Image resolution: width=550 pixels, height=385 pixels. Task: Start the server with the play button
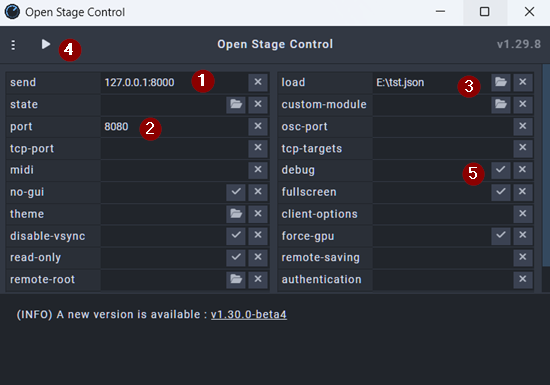coord(46,44)
